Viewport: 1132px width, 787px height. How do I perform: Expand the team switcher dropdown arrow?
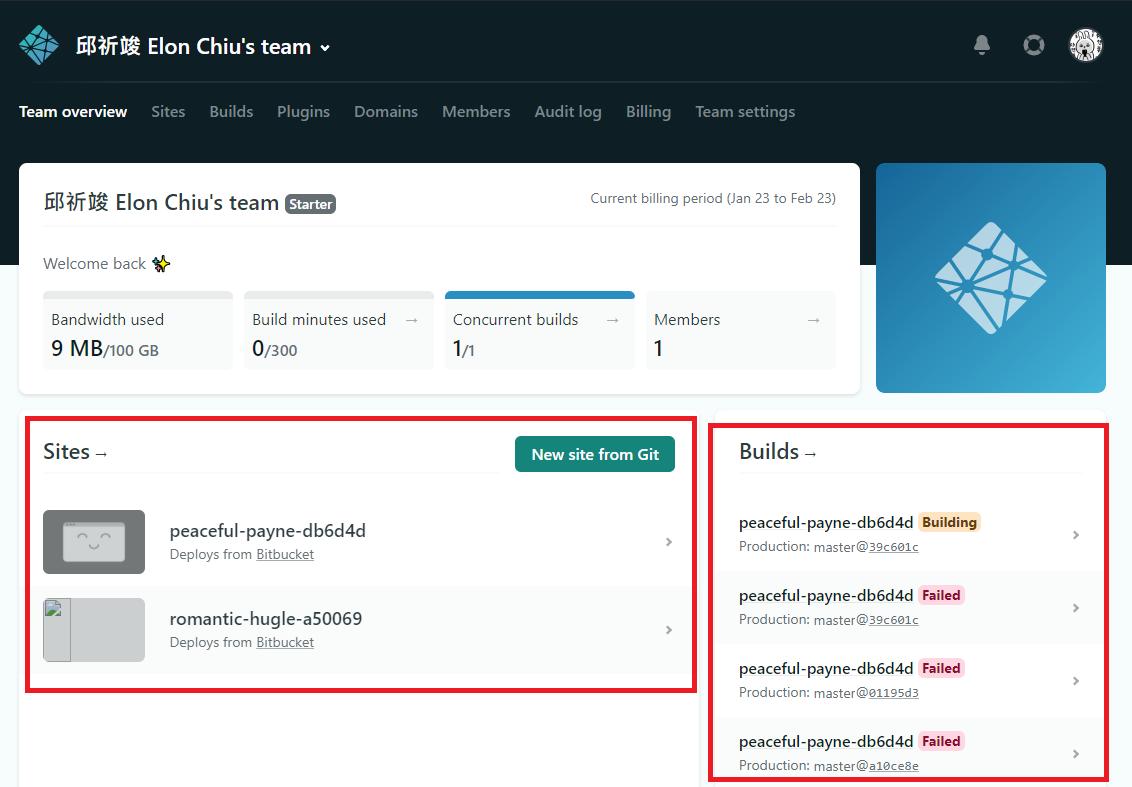(326, 48)
